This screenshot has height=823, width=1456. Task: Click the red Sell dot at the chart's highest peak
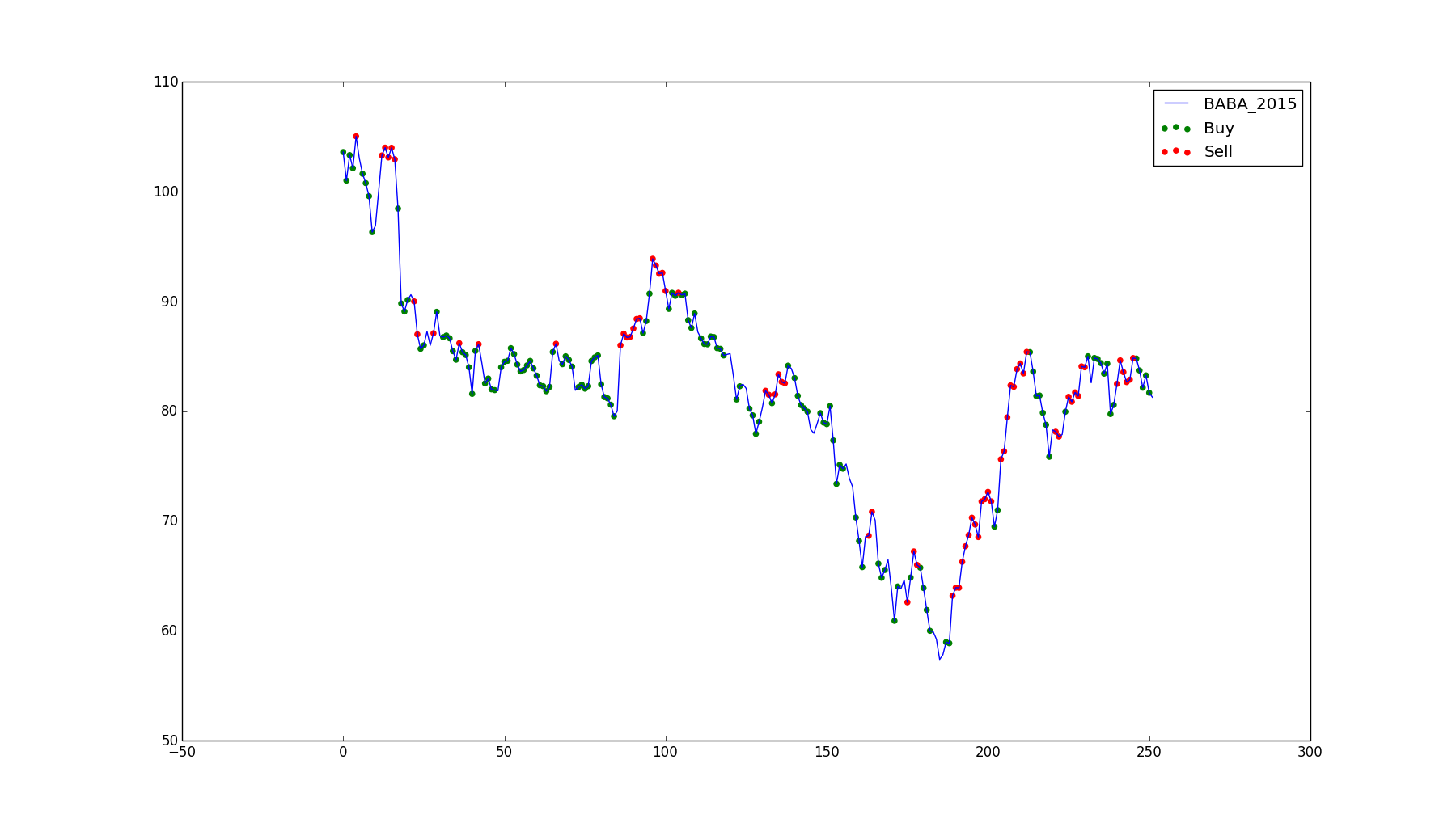356,137
